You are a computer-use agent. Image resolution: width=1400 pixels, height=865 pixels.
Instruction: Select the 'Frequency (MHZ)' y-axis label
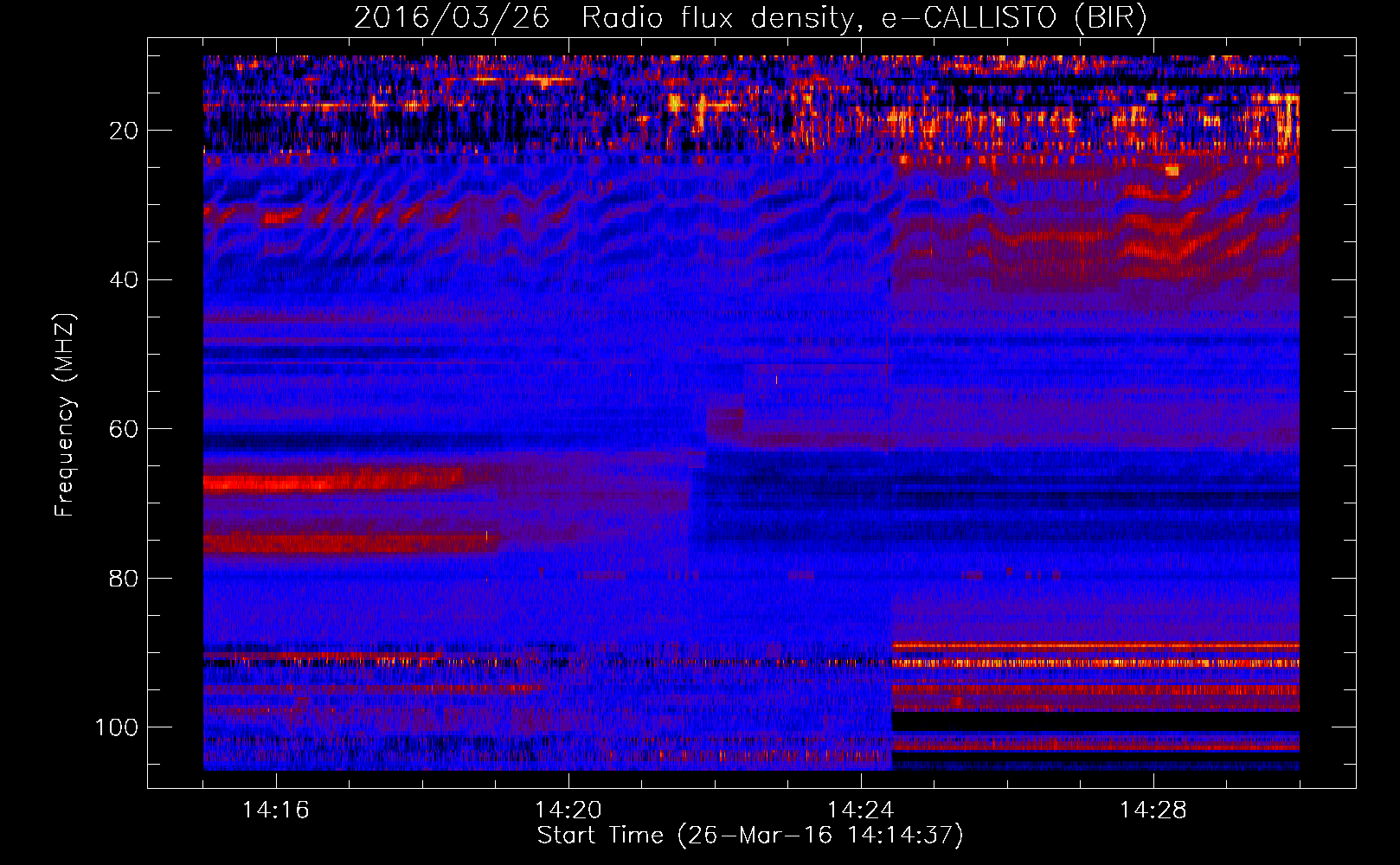[65, 415]
